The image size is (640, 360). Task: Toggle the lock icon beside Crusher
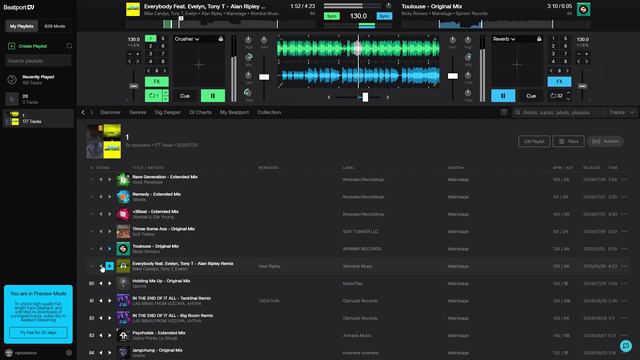tap(221, 39)
